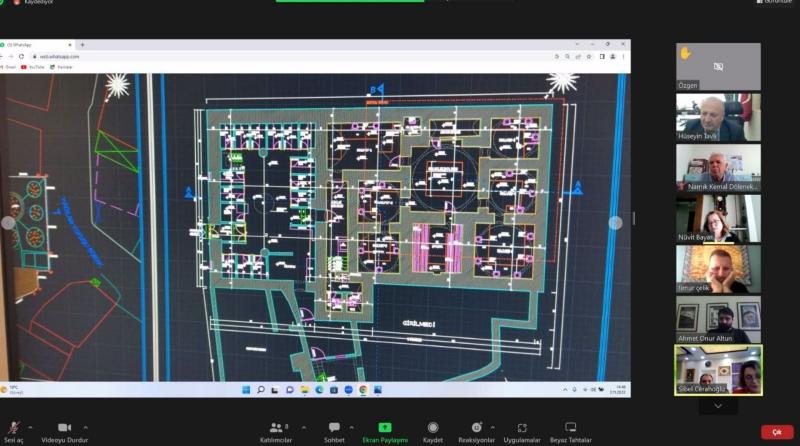
Task: Open the Sohbet chat panel
Action: [334, 428]
